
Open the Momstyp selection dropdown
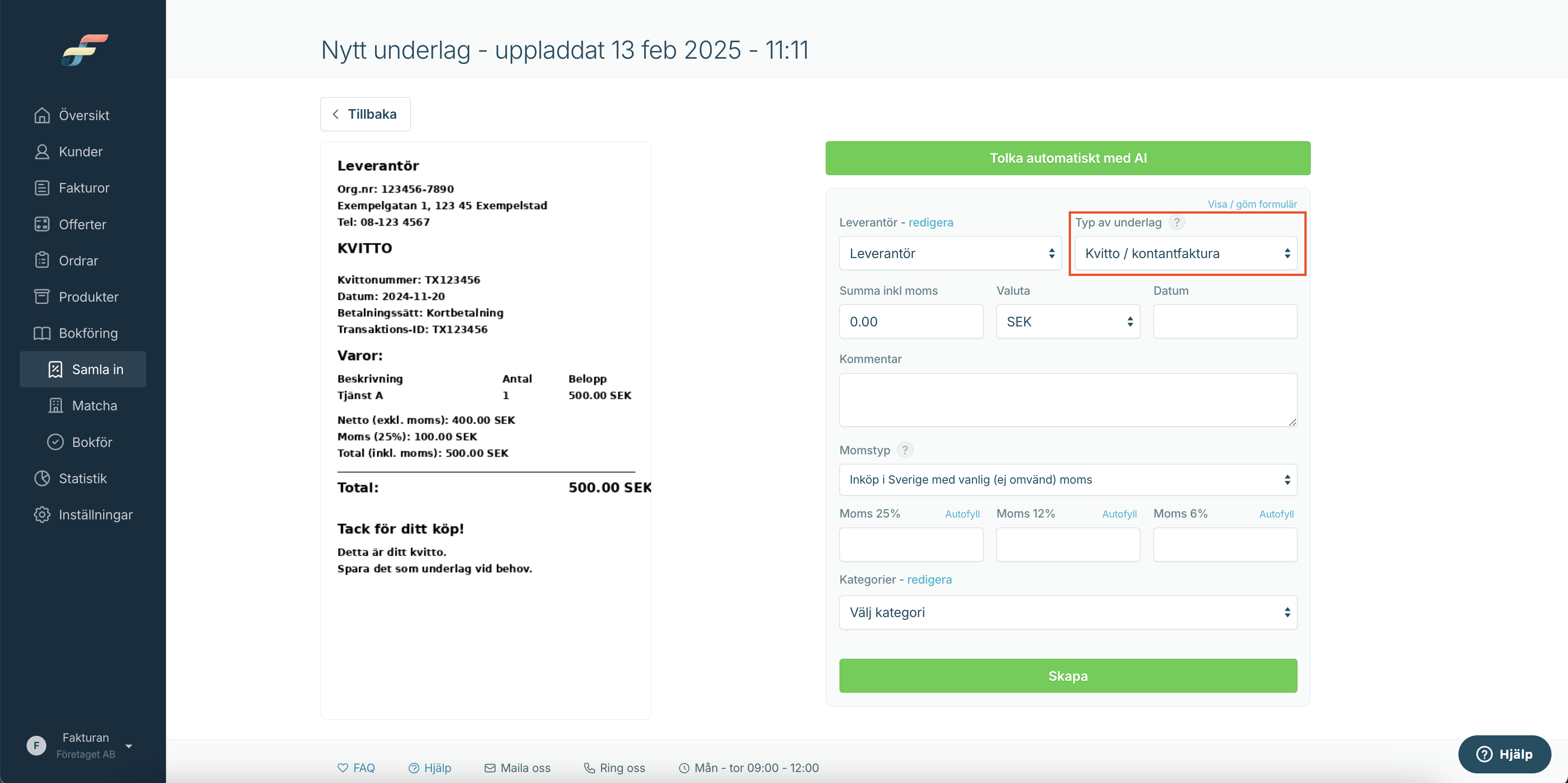[x=1068, y=480]
